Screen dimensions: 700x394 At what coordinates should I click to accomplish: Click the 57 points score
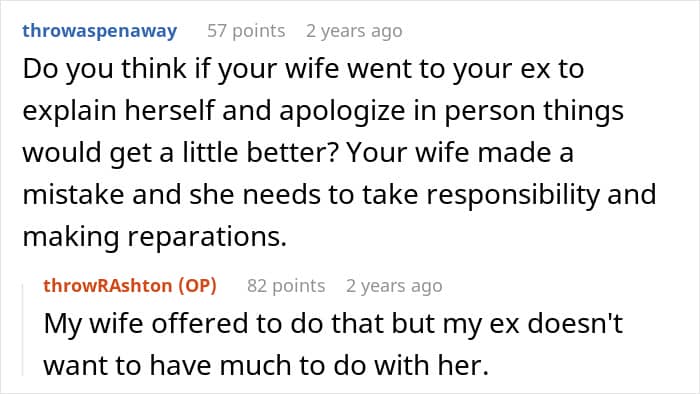pyautogui.click(x=246, y=31)
